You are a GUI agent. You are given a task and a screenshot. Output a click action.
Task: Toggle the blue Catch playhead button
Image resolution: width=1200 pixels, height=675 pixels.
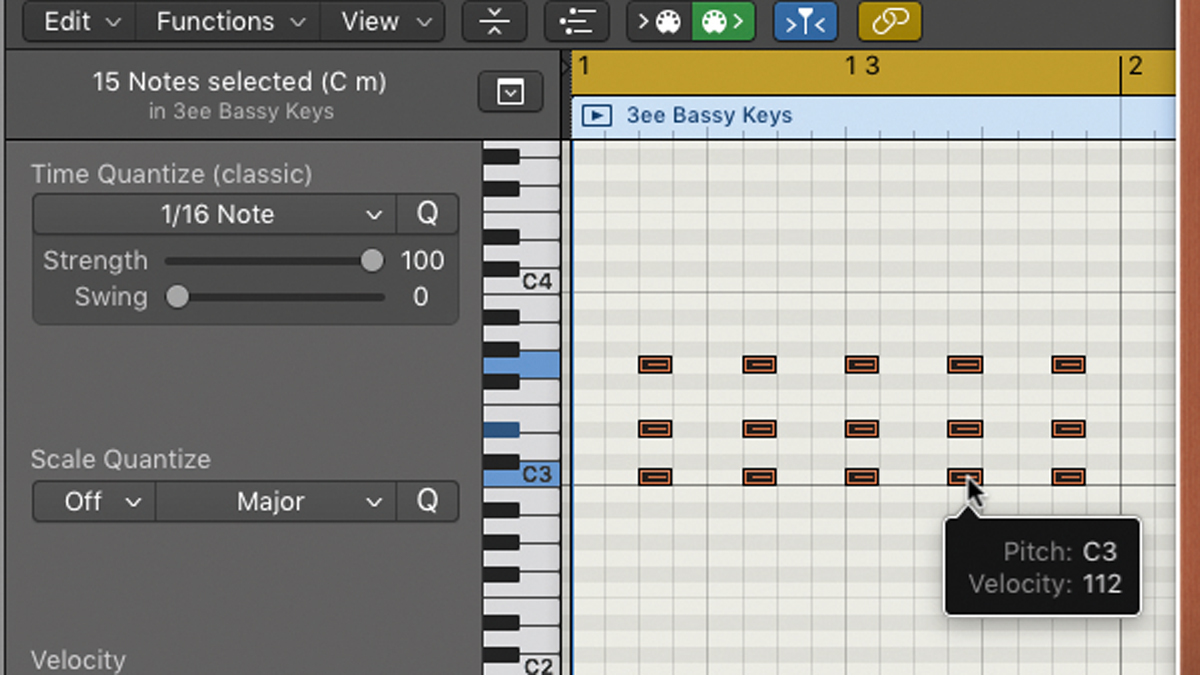point(805,21)
